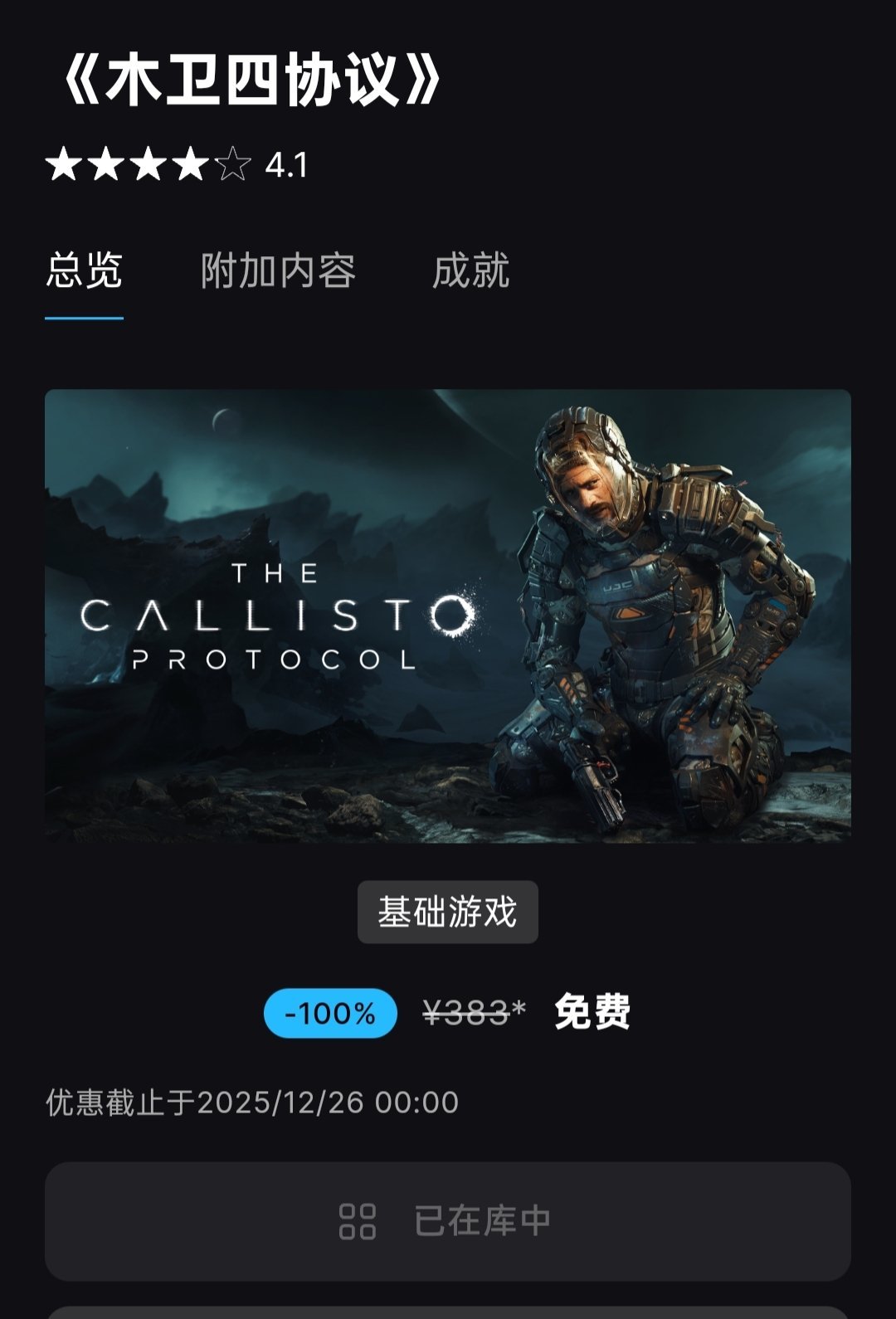Tap the 《木卫四协议》 game title
The width and height of the screenshot is (896, 1319).
point(251,80)
